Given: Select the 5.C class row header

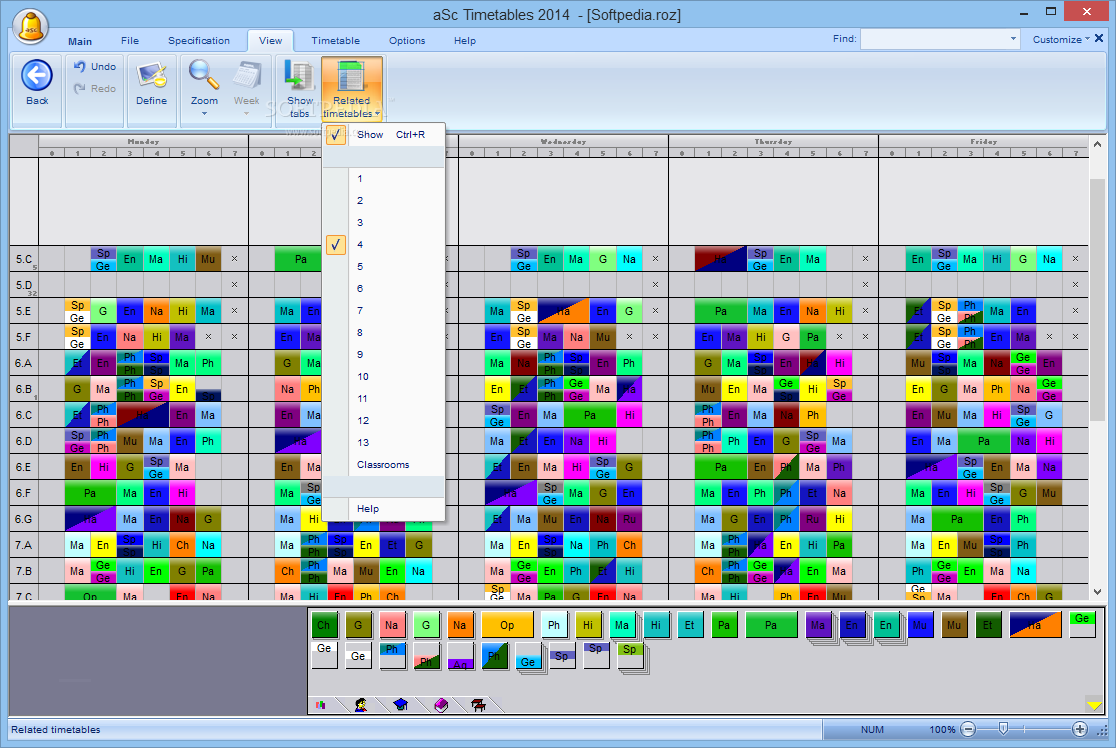Looking at the screenshot, I should pos(24,259).
